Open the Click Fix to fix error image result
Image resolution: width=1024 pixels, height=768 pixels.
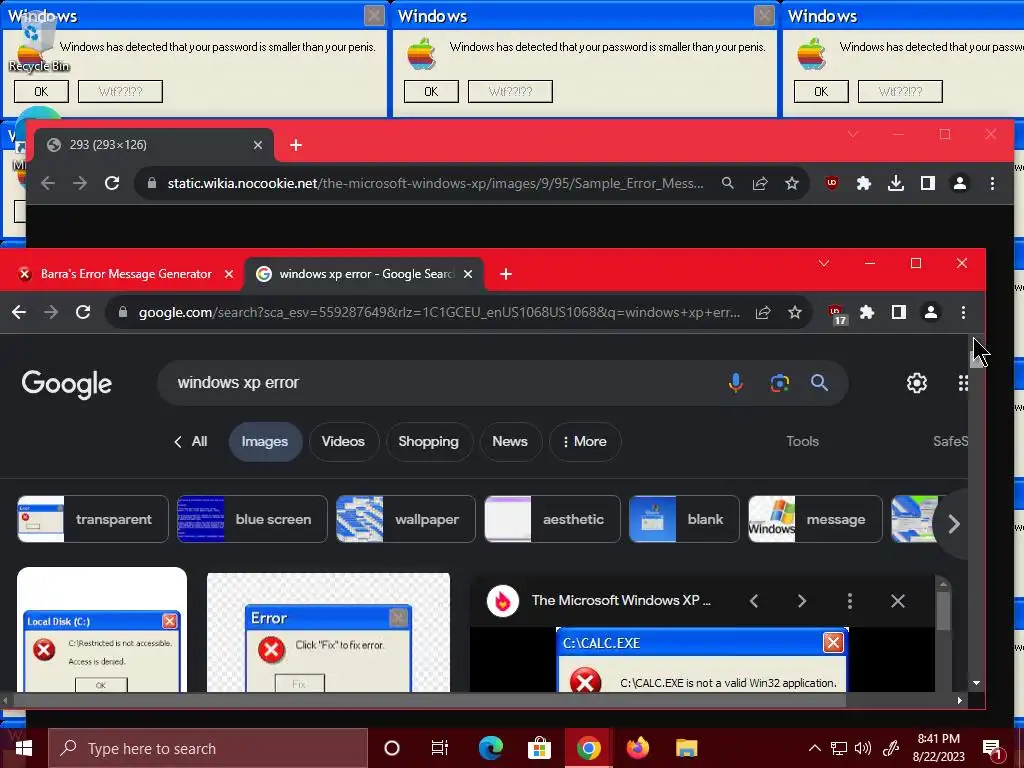tap(328, 632)
